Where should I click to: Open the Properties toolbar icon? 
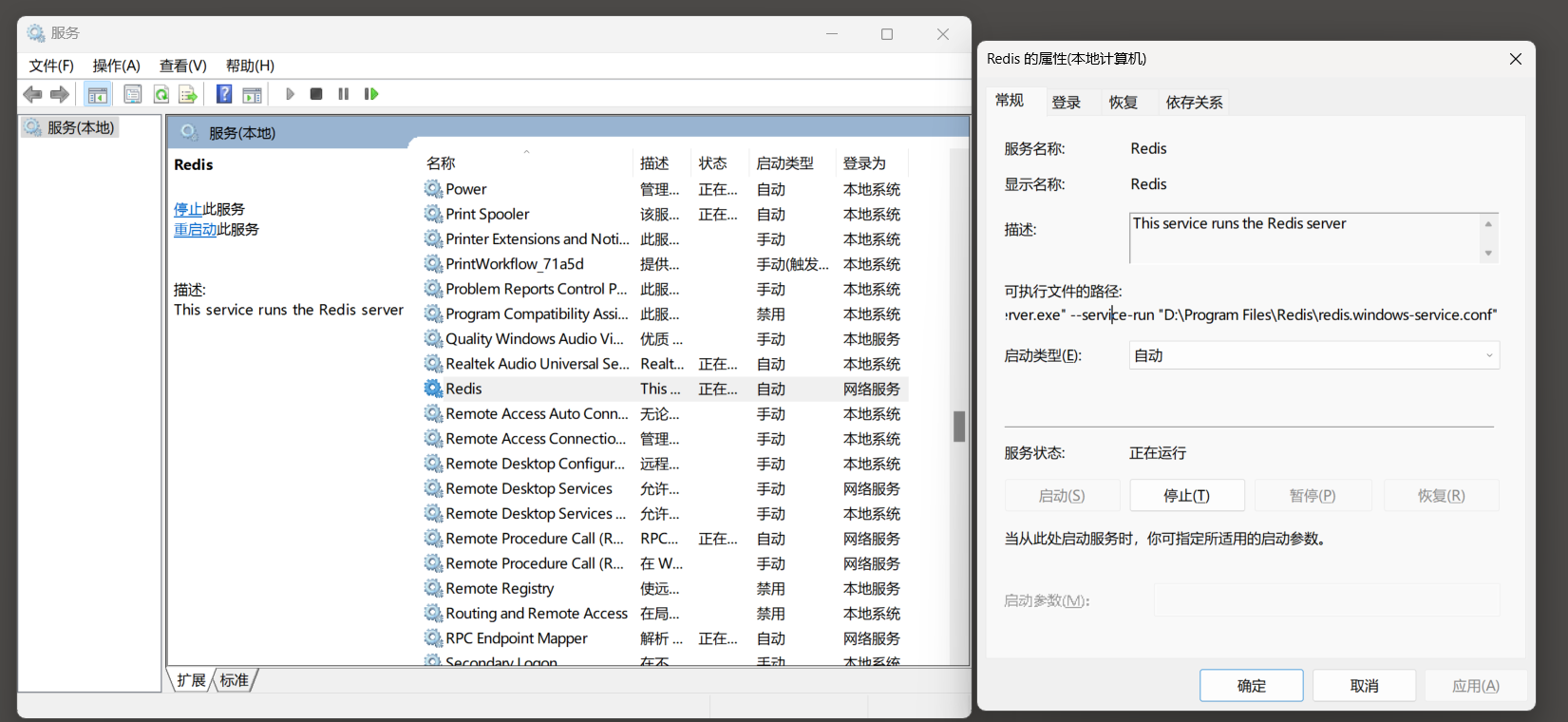click(x=133, y=94)
